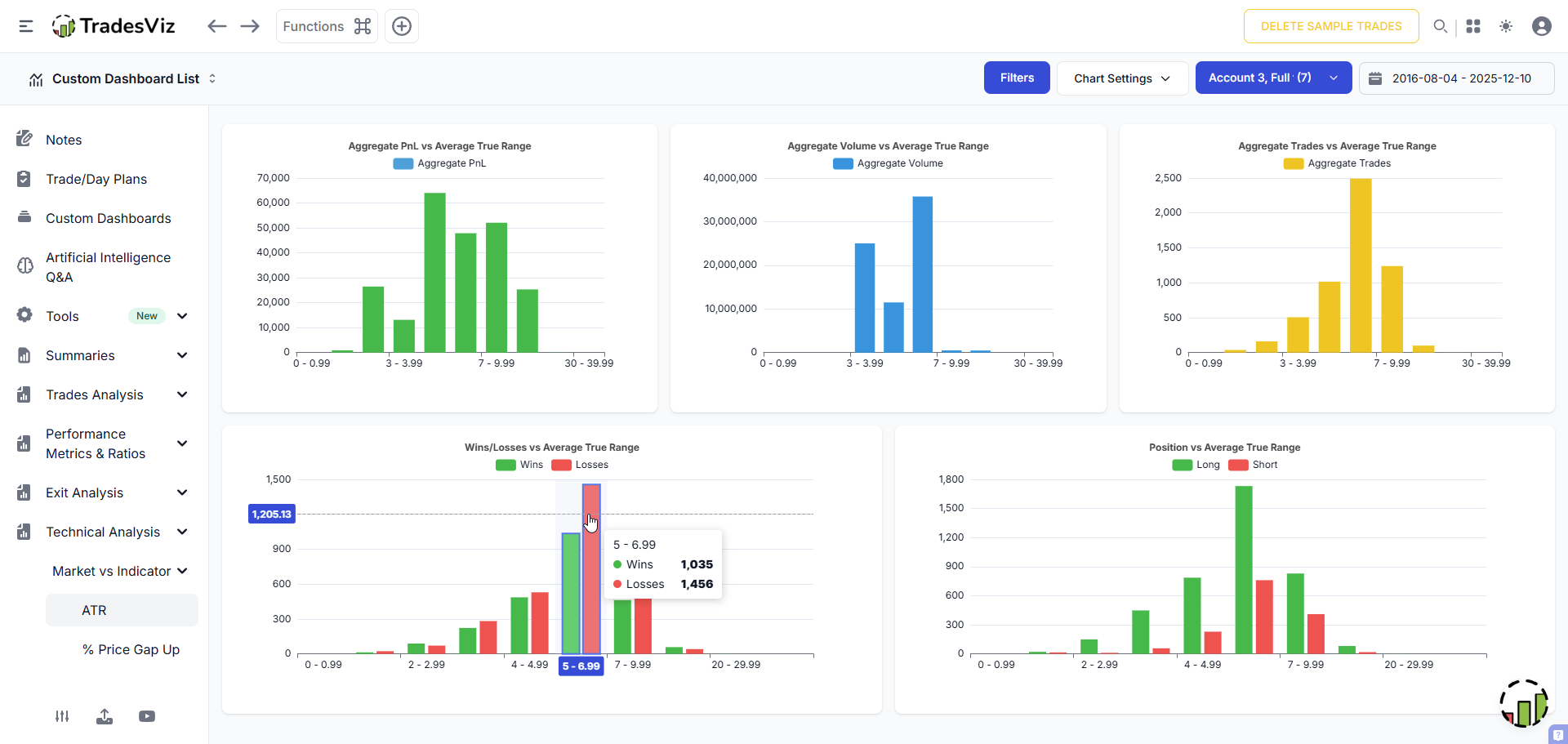Expand the Chart Settings dropdown

click(x=1122, y=78)
